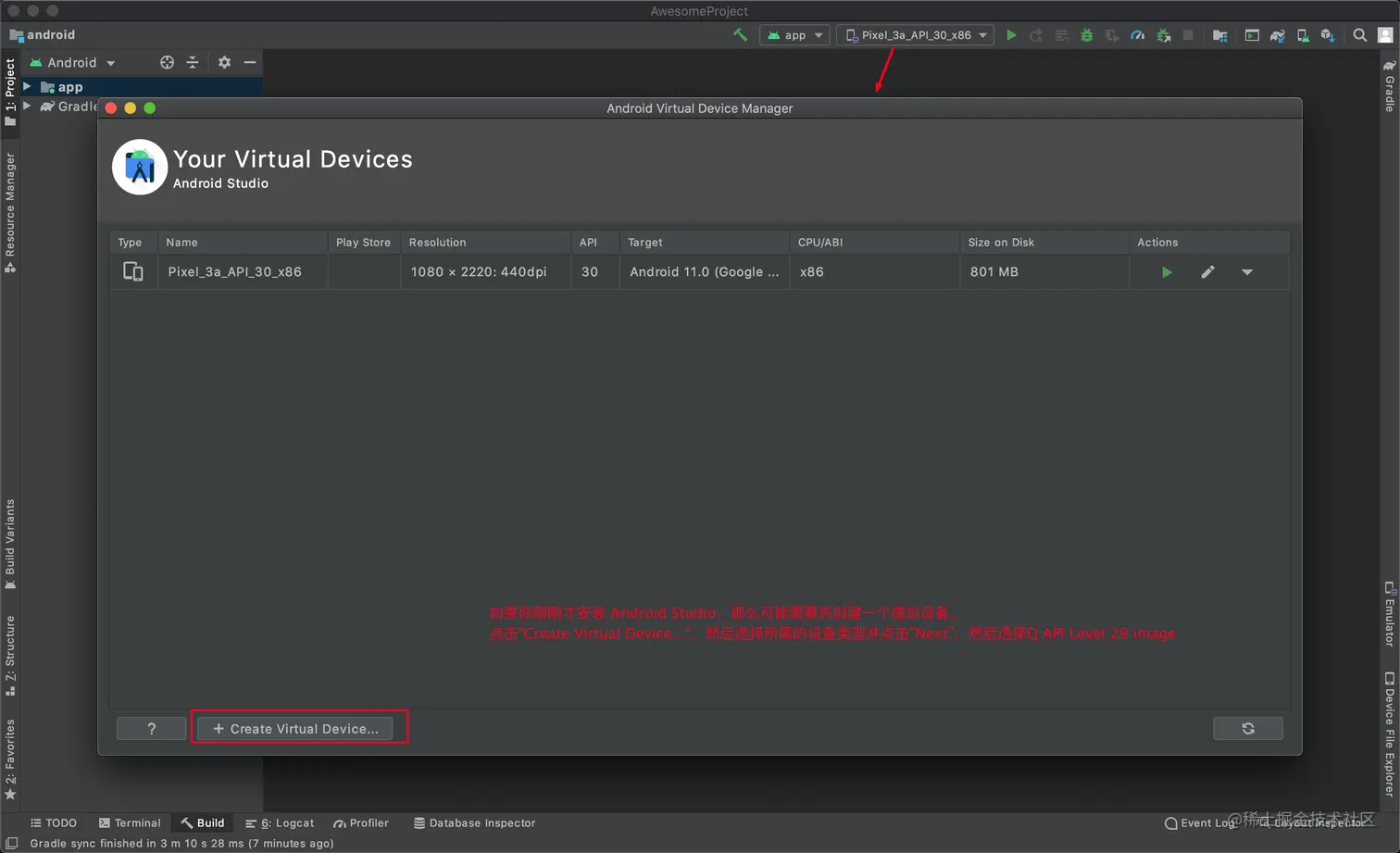Click the Android 11.0 (Google ... target cell
1400x853 pixels.
pyautogui.click(x=705, y=272)
